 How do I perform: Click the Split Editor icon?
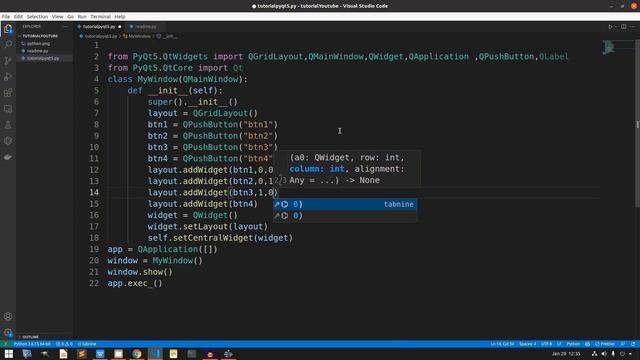624,27
